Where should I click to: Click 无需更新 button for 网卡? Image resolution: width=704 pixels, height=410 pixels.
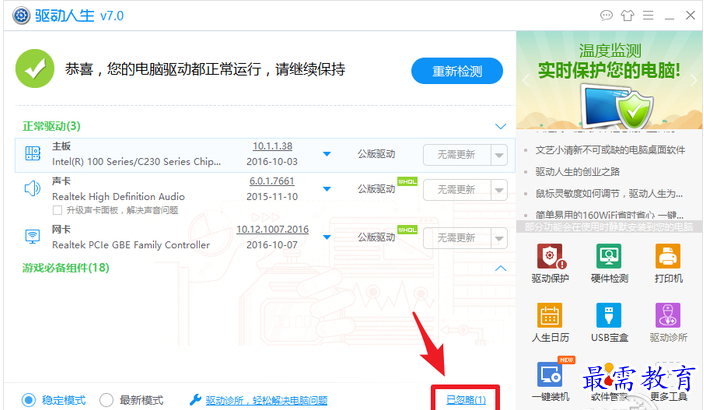click(x=457, y=238)
